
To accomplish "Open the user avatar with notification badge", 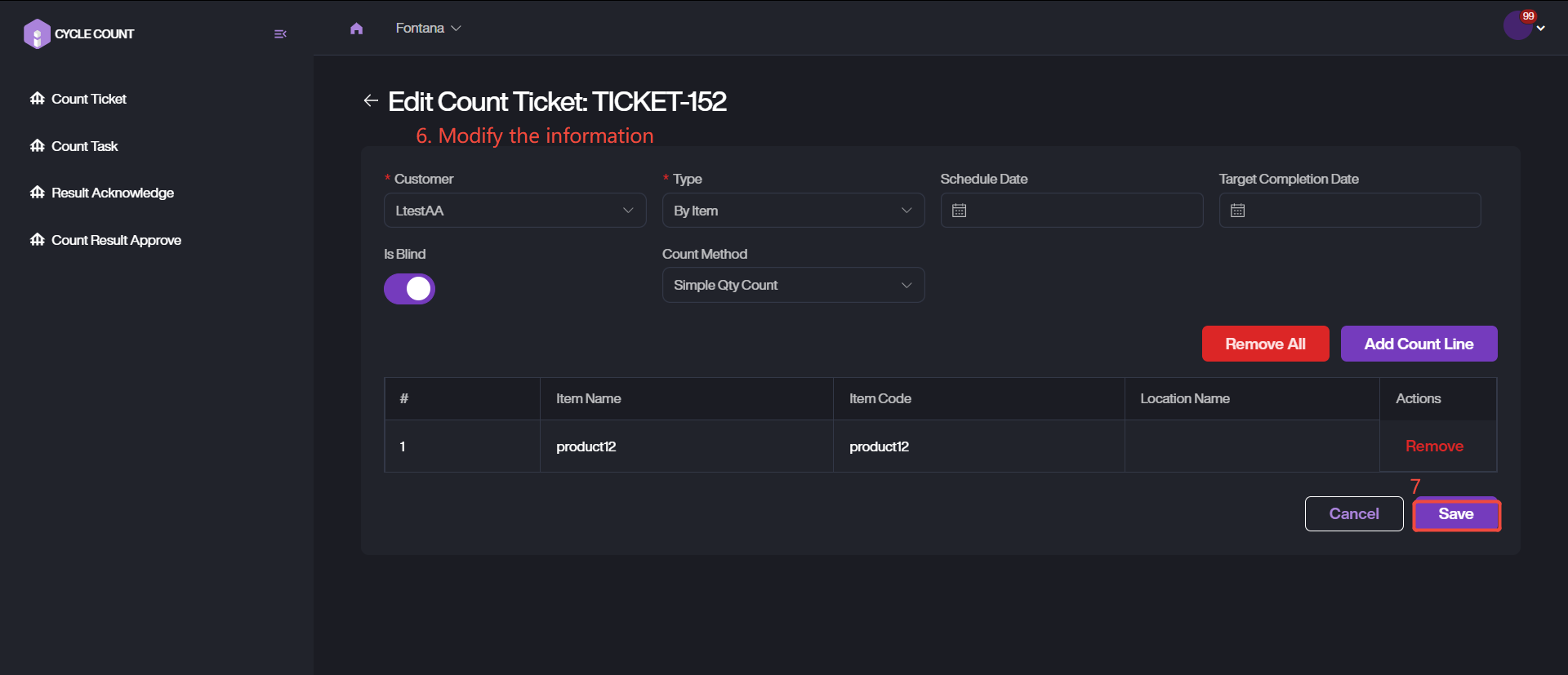I will pyautogui.click(x=1518, y=26).
